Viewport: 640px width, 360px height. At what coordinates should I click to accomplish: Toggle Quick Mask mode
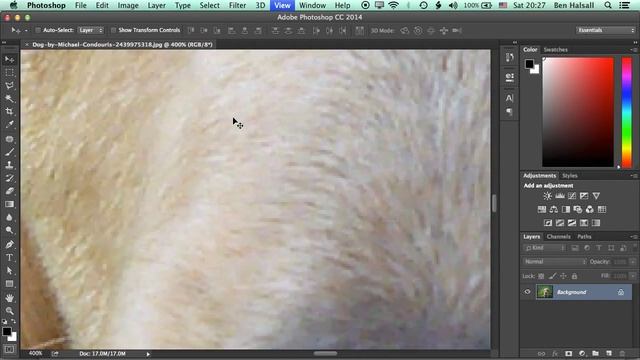click(9, 350)
